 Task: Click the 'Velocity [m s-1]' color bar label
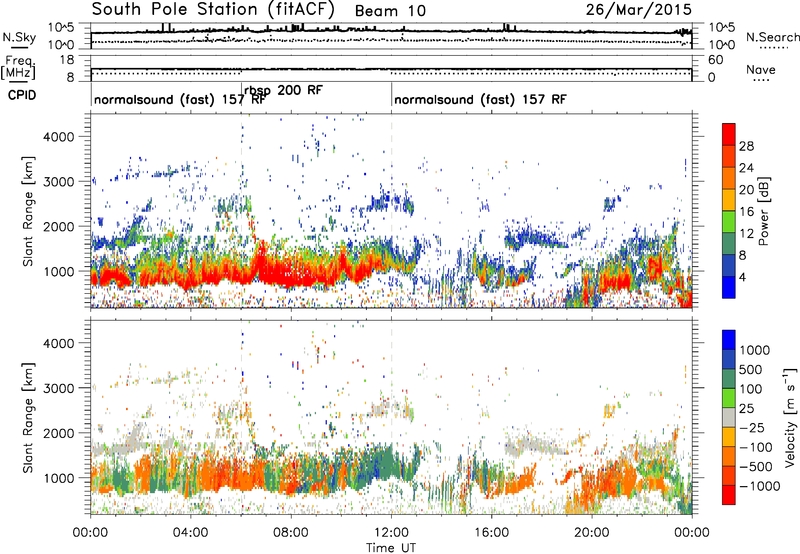tap(790, 417)
